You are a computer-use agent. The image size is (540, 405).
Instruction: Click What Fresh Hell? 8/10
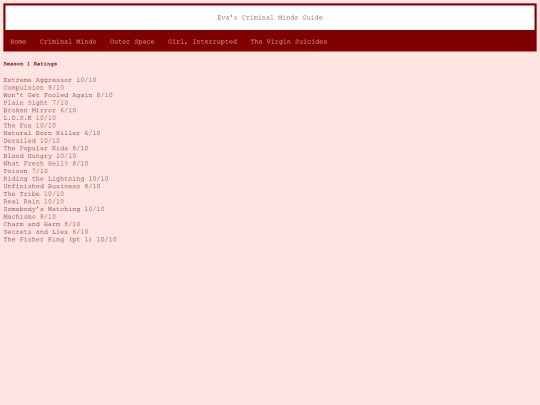click(x=46, y=163)
